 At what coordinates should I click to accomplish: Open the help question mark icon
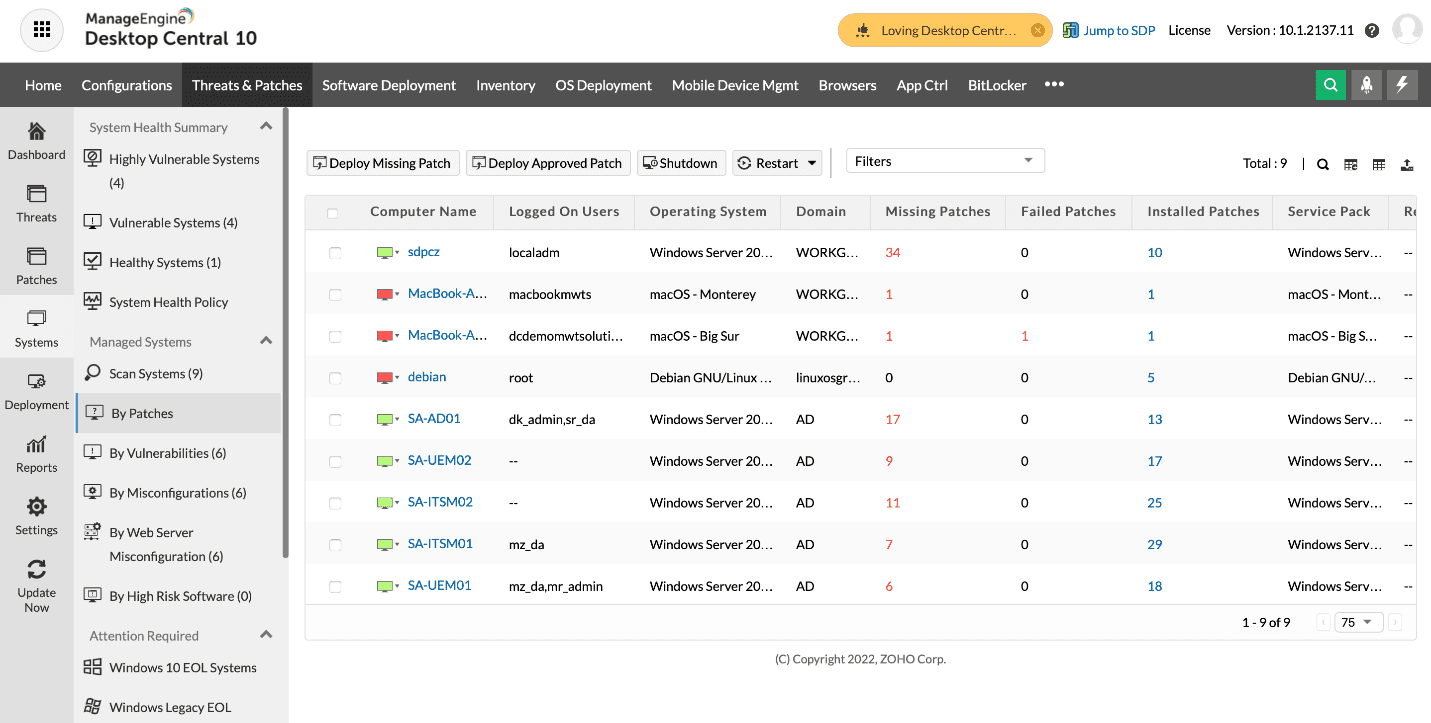[x=1372, y=31]
